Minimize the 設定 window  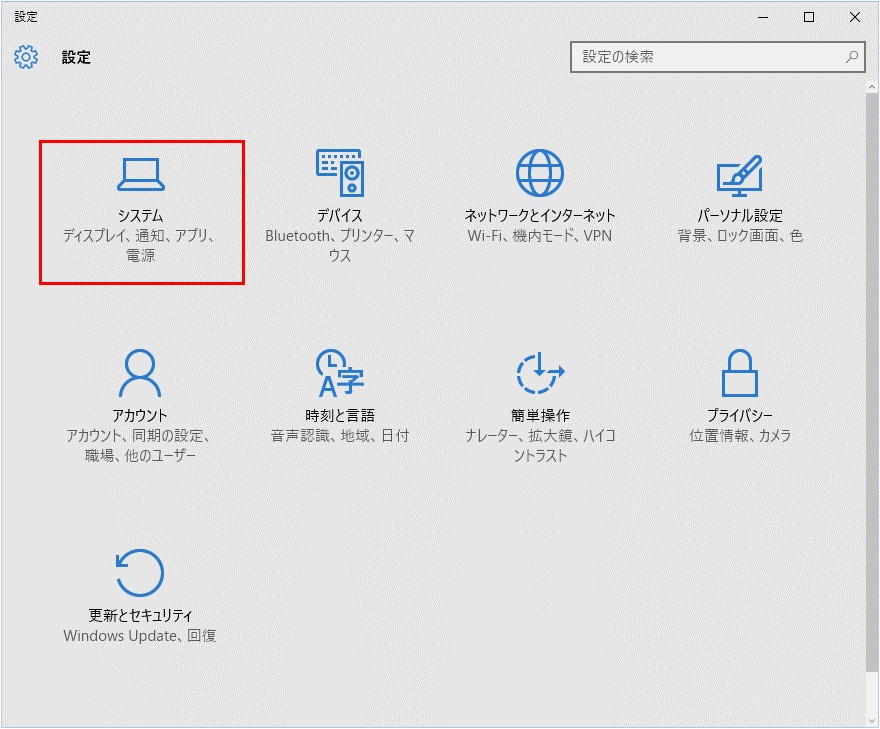(763, 17)
